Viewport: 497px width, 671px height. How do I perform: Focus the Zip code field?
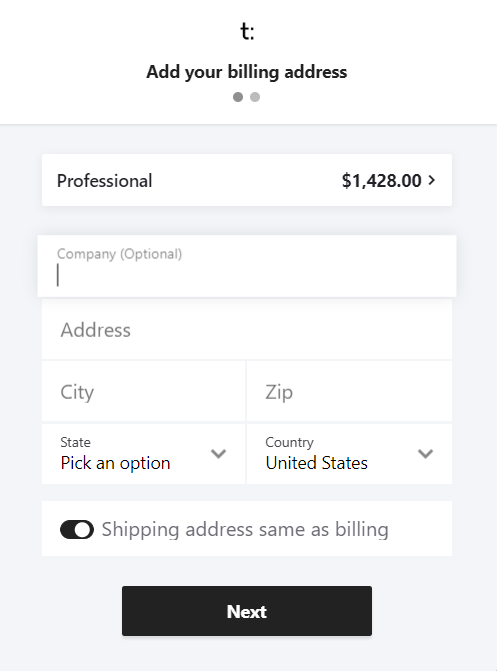pyautogui.click(x=349, y=392)
